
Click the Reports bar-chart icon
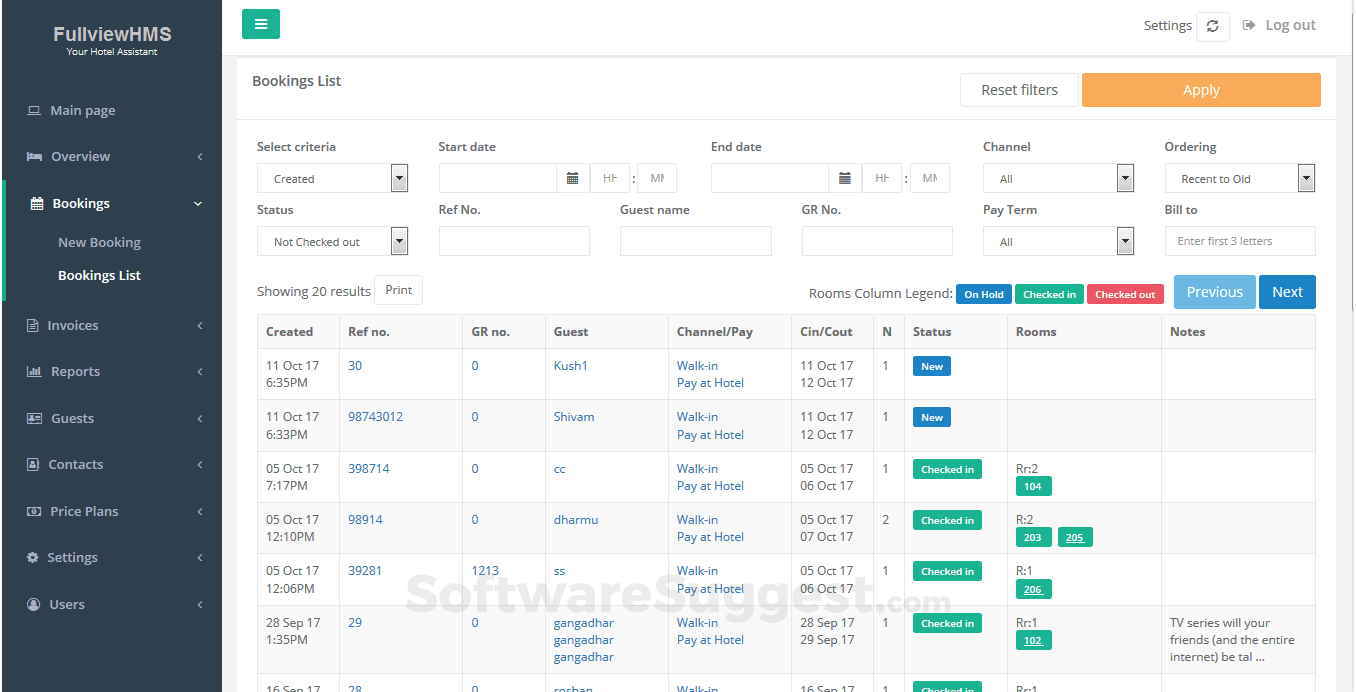35,371
